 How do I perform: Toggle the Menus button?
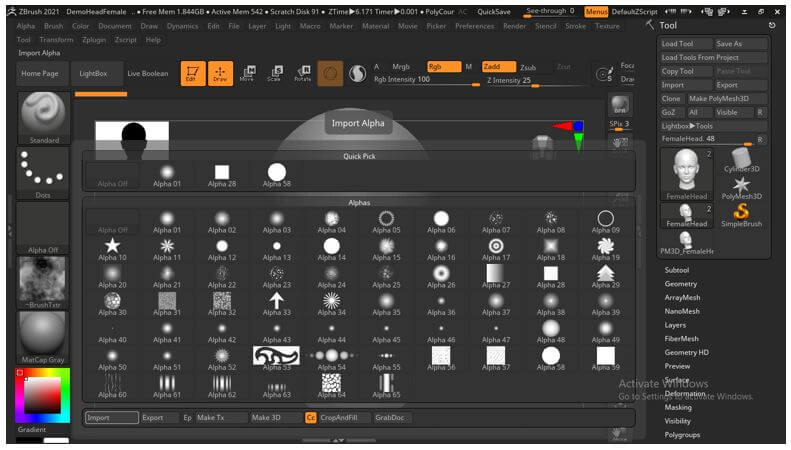tap(596, 11)
